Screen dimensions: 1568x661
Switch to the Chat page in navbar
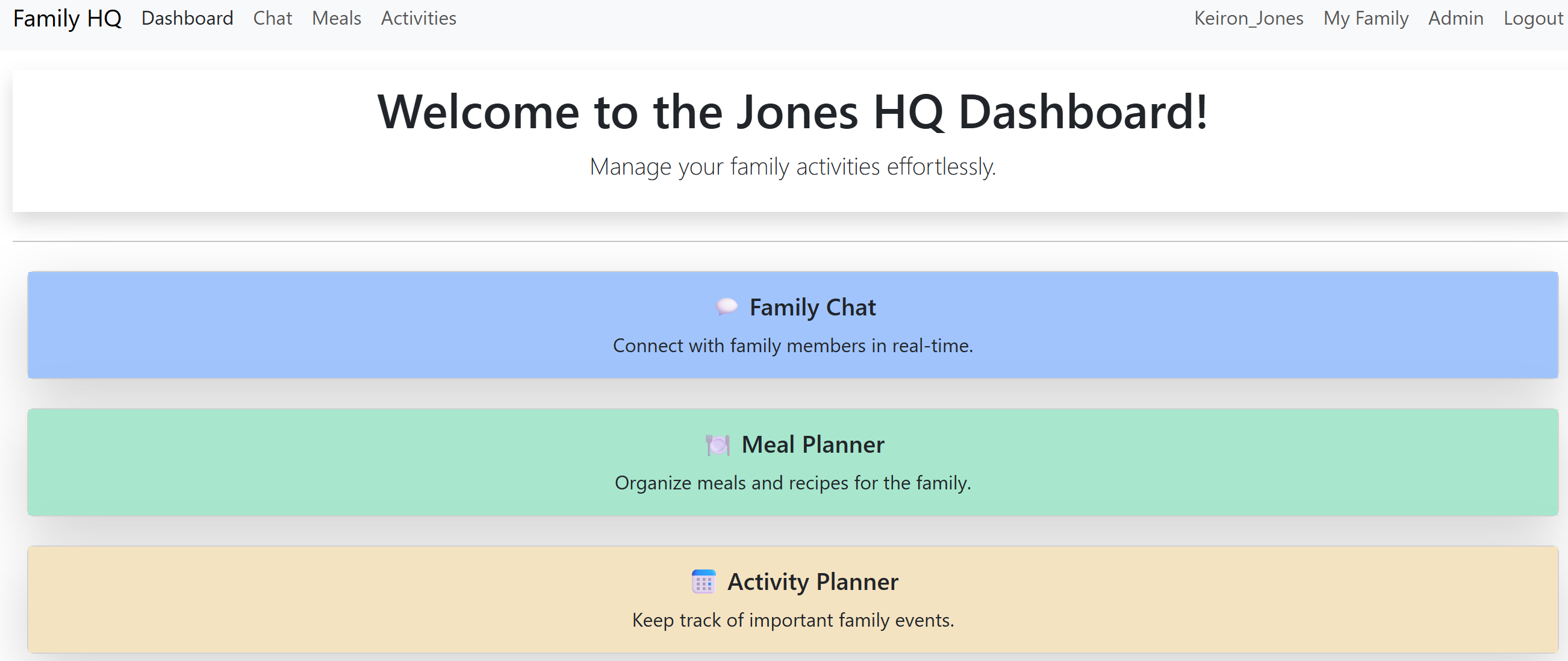tap(272, 18)
